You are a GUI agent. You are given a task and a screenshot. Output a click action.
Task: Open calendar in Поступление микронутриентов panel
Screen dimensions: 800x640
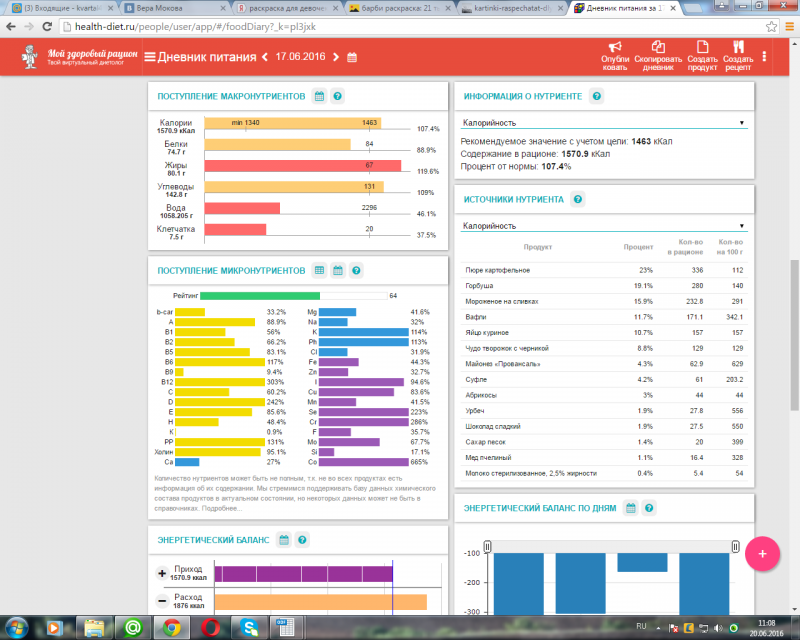click(x=338, y=270)
